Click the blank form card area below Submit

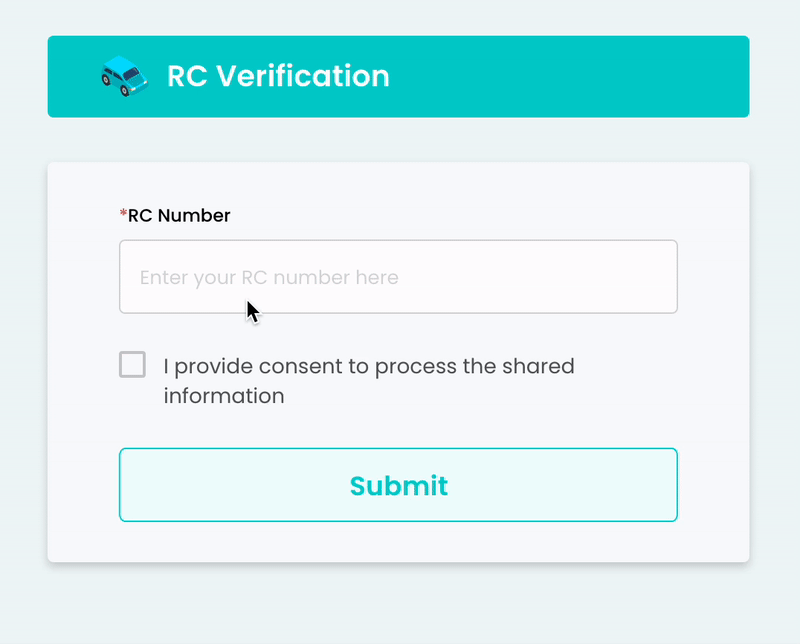pos(398,542)
